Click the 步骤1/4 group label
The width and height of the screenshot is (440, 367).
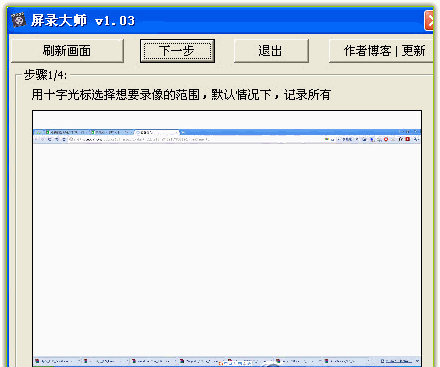[x=45, y=75]
